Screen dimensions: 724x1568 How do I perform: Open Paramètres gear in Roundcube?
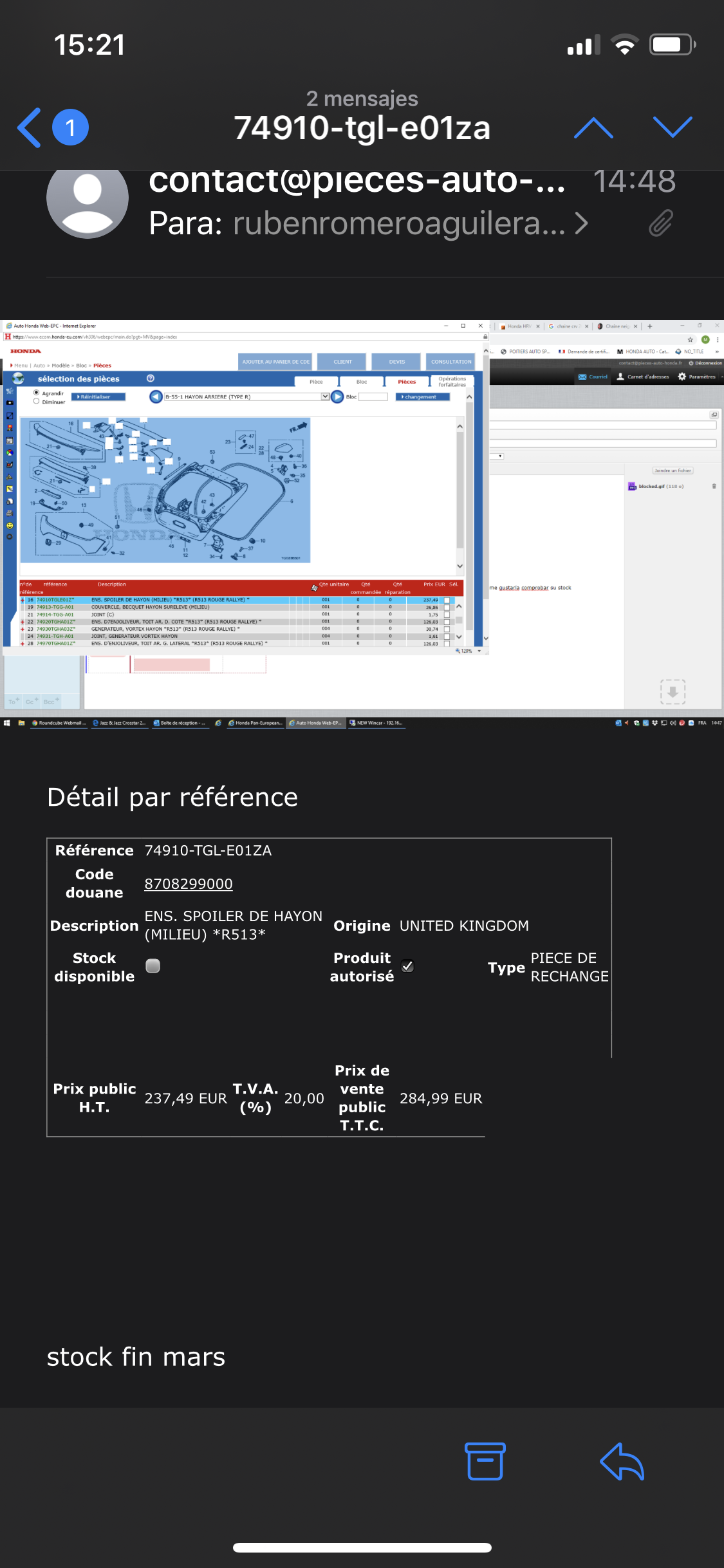697,377
